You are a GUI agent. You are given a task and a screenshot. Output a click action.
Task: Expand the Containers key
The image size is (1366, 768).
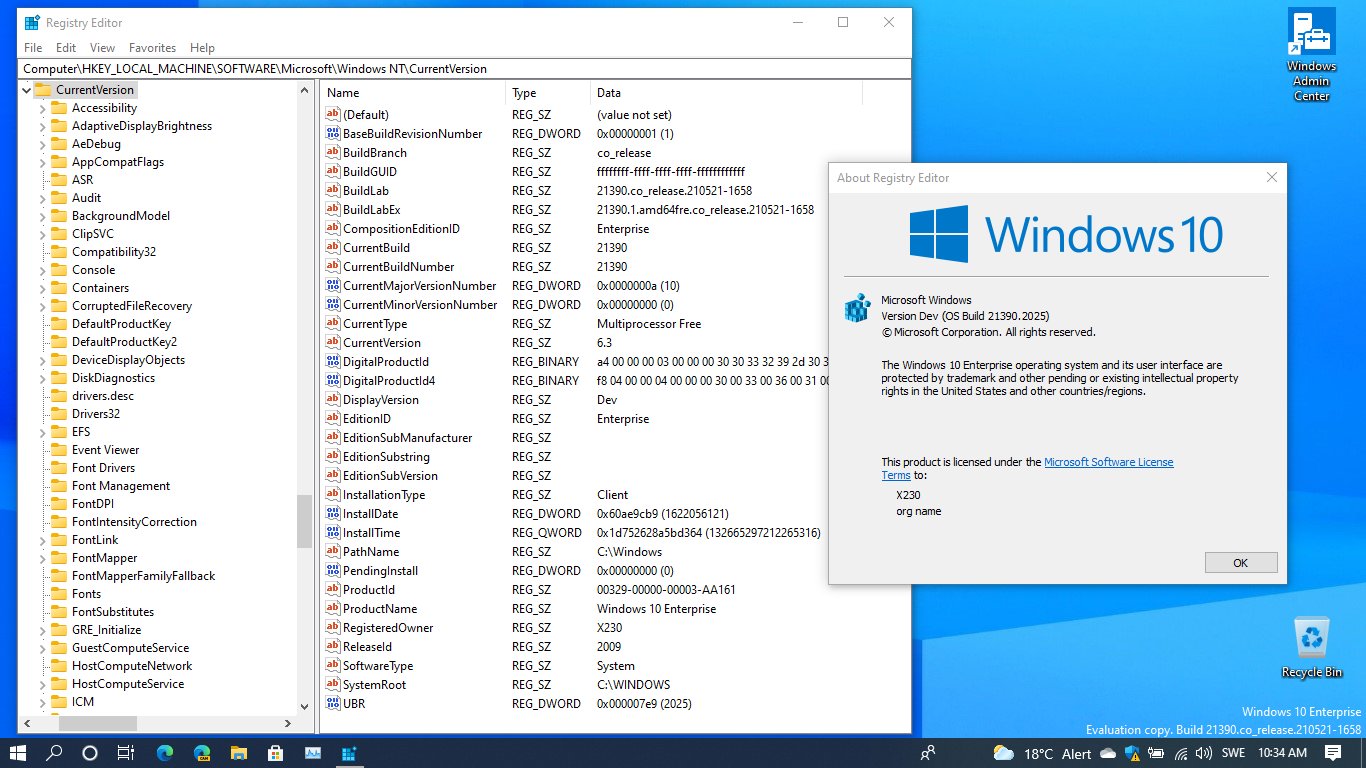coord(43,288)
